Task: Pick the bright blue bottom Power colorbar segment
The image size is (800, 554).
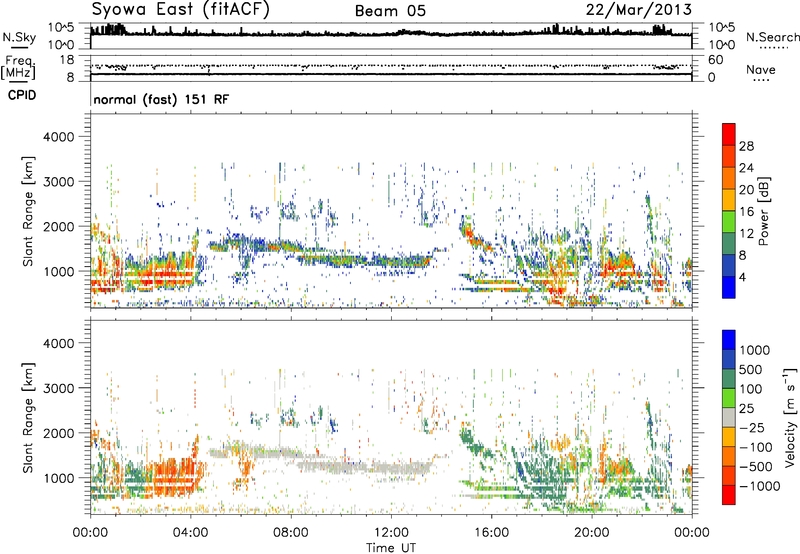Action: [729, 287]
